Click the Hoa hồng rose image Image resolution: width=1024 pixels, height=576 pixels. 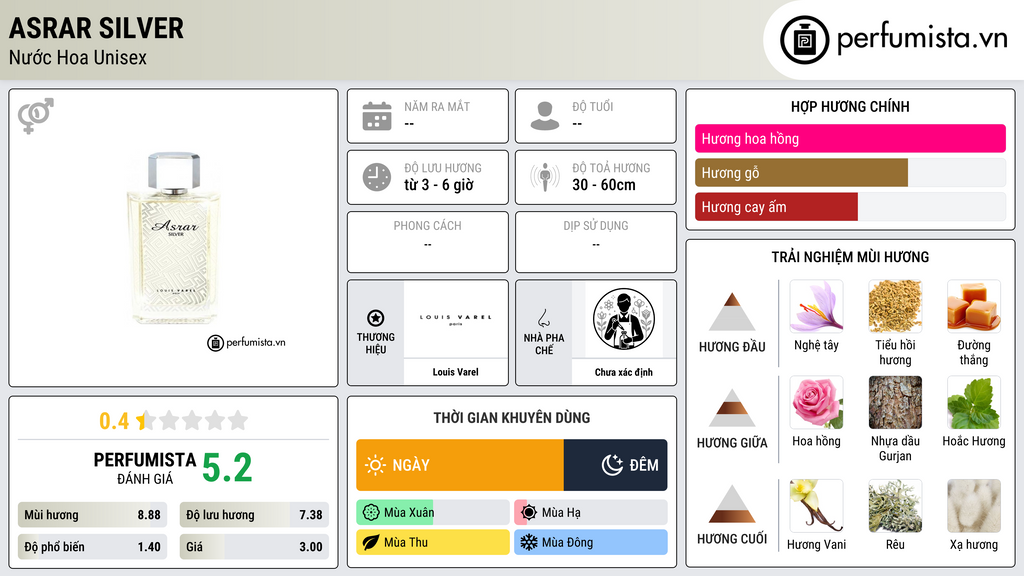(x=816, y=402)
